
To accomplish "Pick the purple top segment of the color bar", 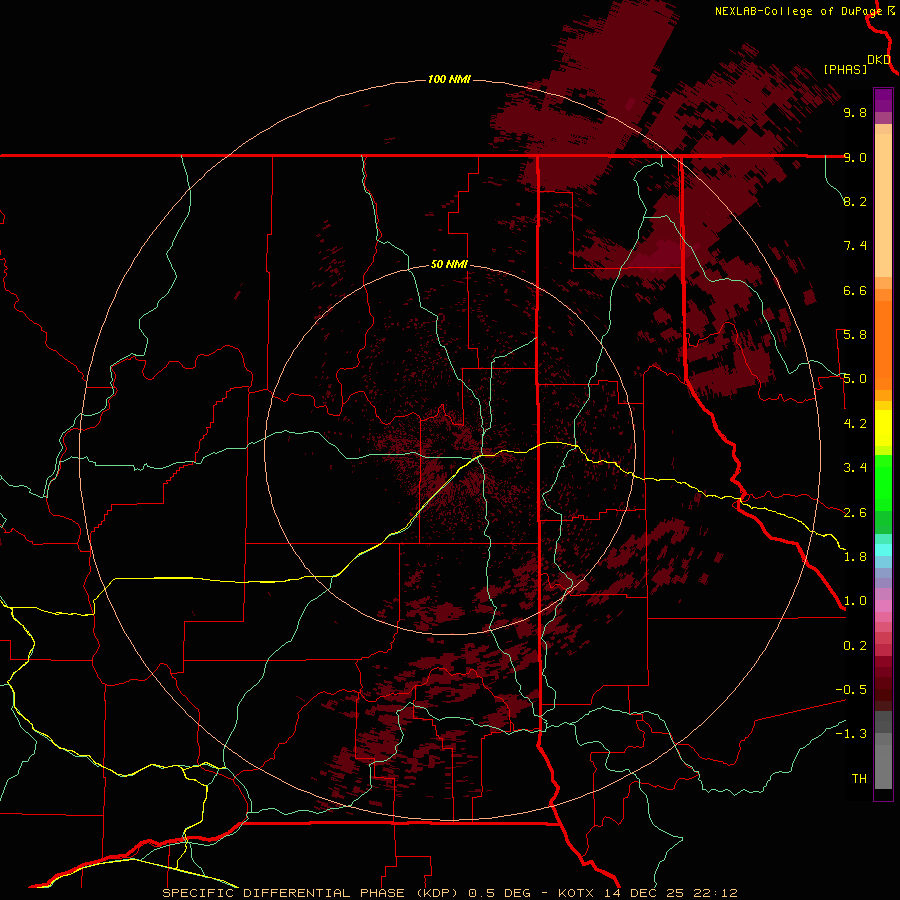I will tap(883, 100).
